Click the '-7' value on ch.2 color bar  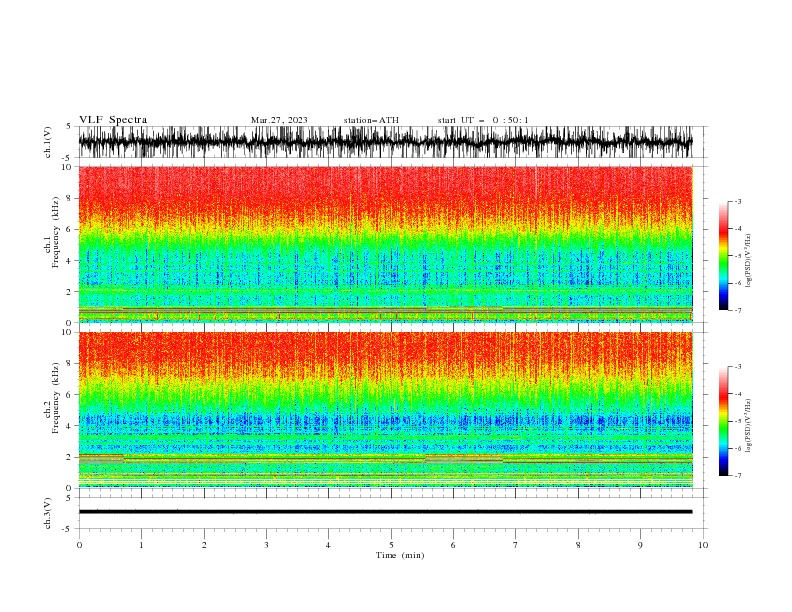coord(738,476)
